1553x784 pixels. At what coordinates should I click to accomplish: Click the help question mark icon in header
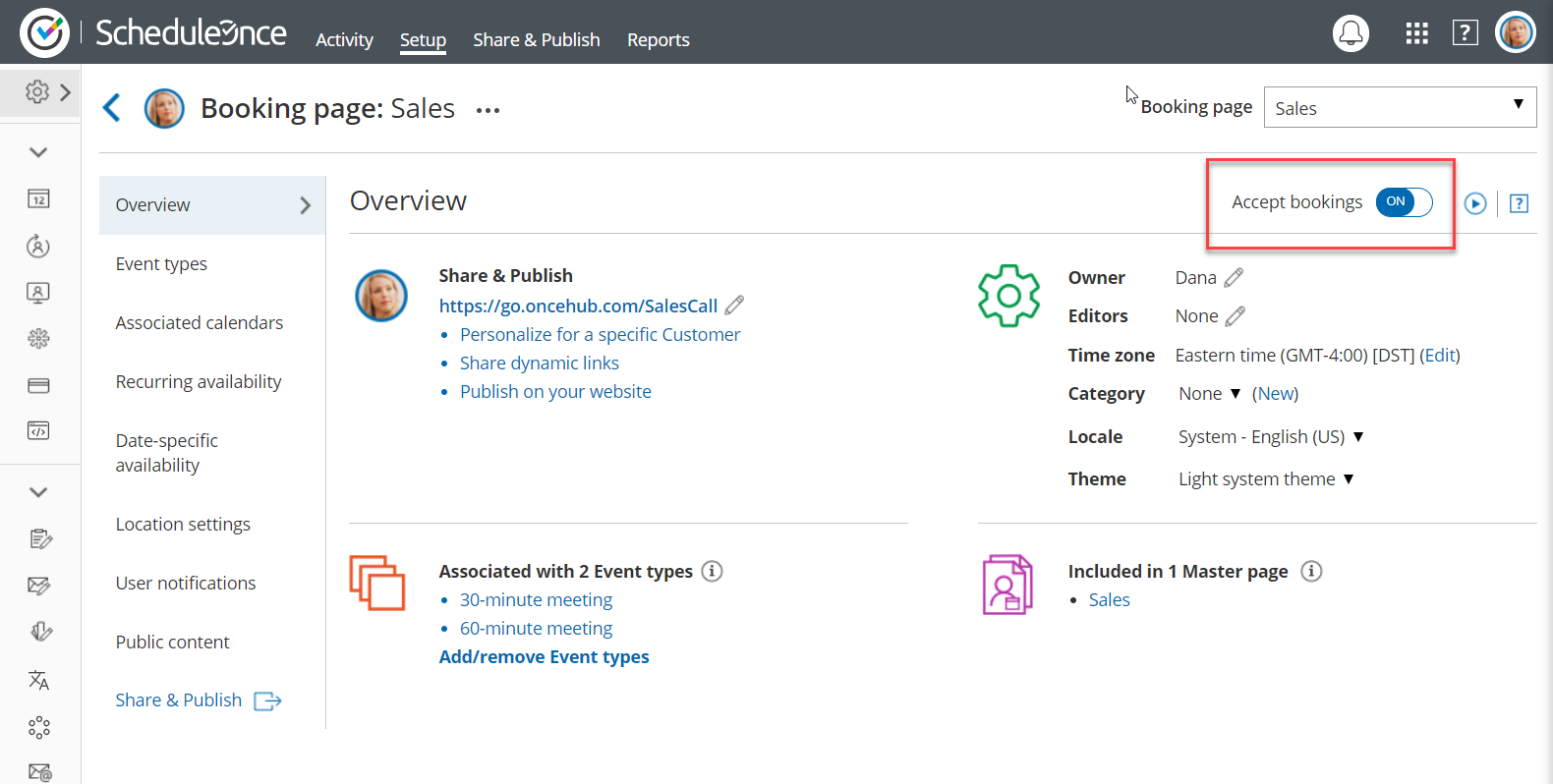[1465, 33]
